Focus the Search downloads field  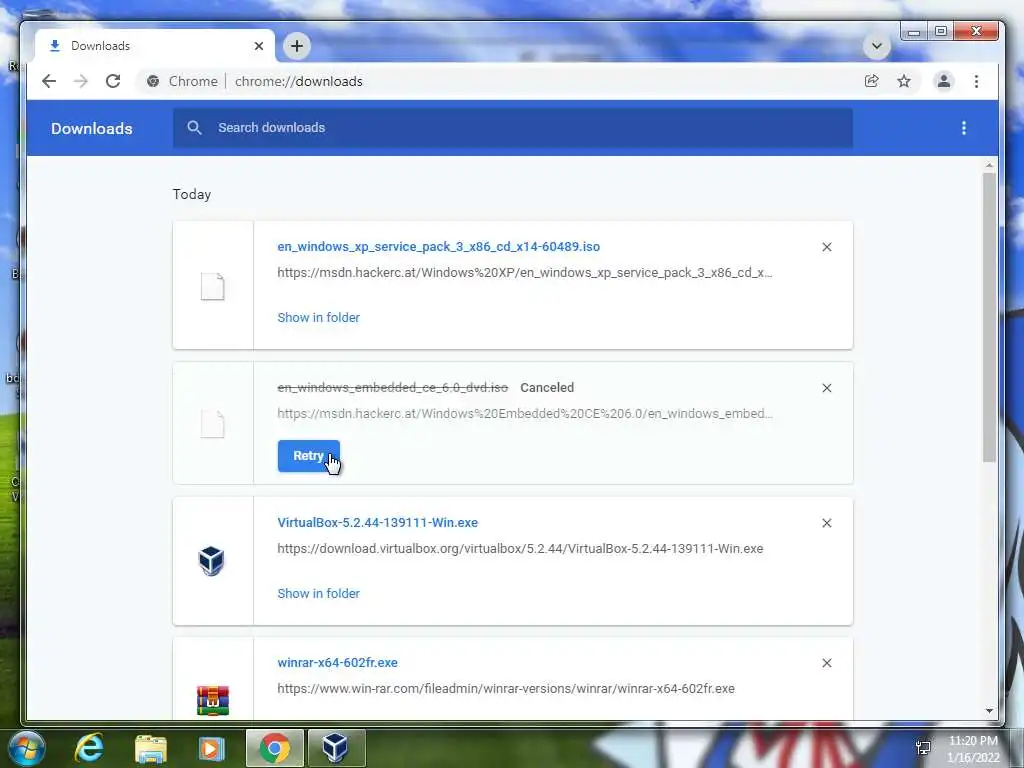pos(513,128)
